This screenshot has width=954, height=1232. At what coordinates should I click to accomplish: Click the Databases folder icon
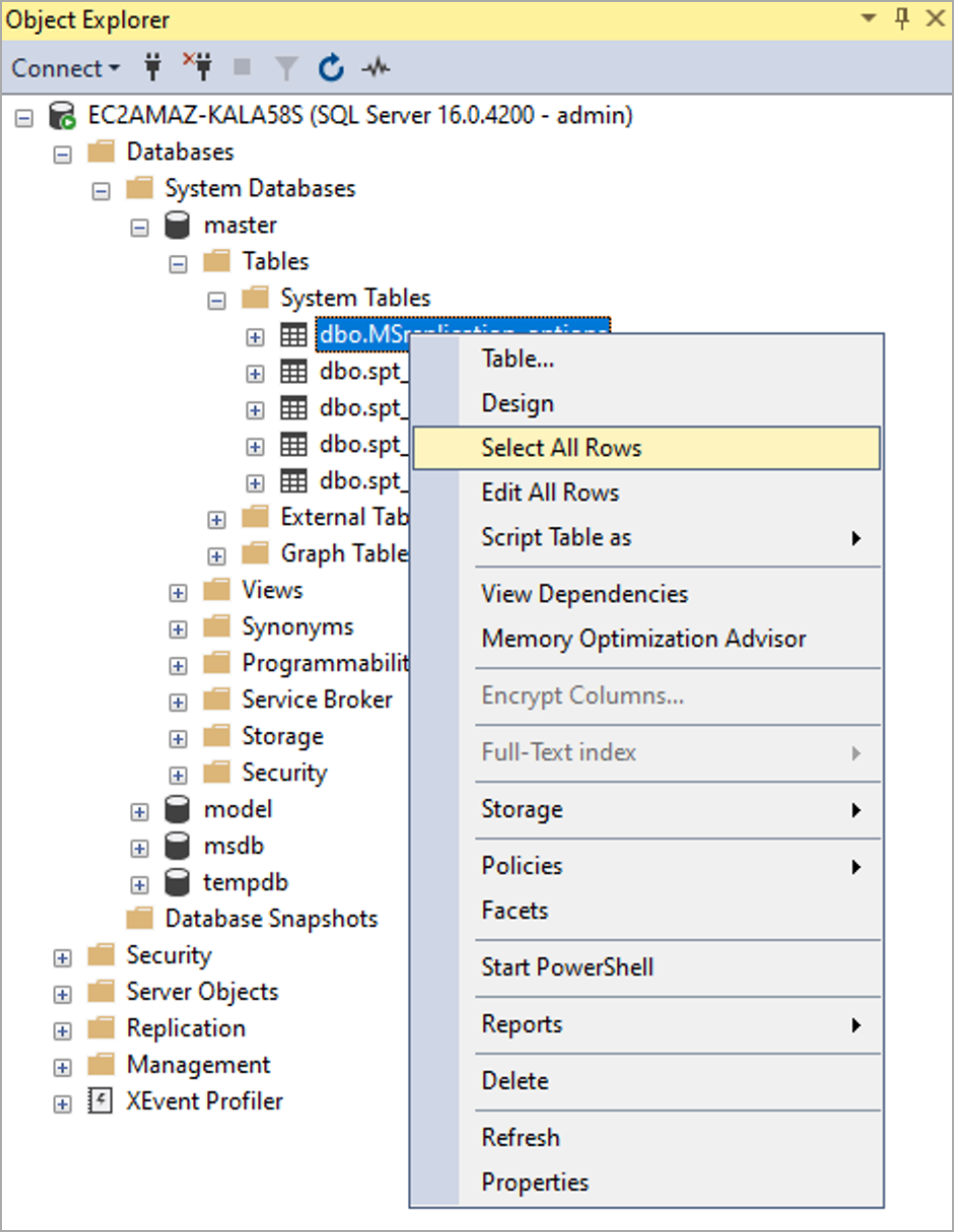(101, 152)
